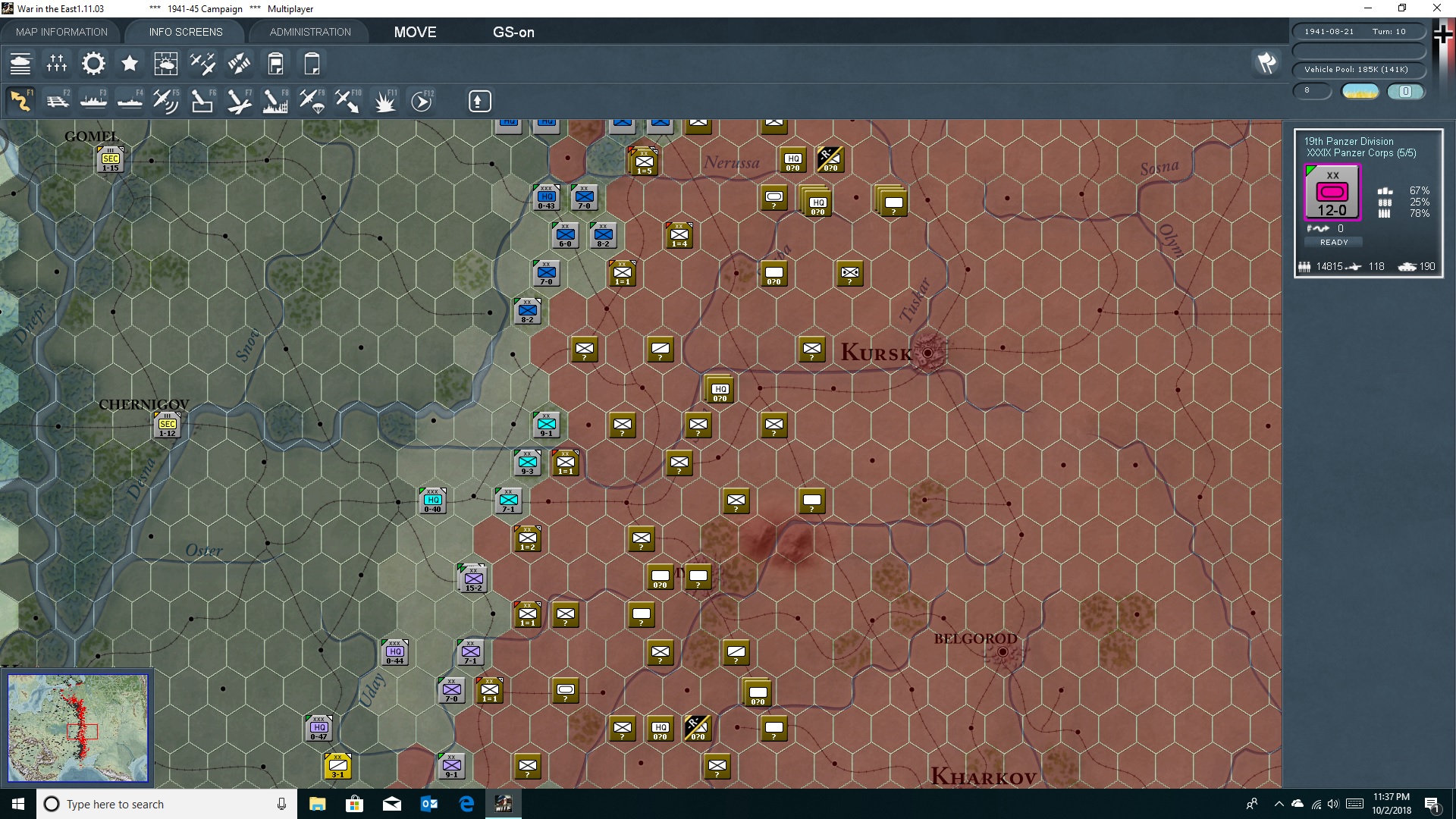This screenshot has height=819, width=1456.
Task: Select Build fortified zone explosion icon F11
Action: [384, 101]
